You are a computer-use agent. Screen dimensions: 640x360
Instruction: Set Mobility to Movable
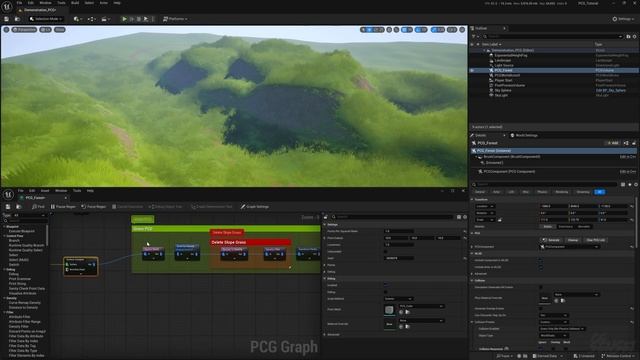click(584, 227)
